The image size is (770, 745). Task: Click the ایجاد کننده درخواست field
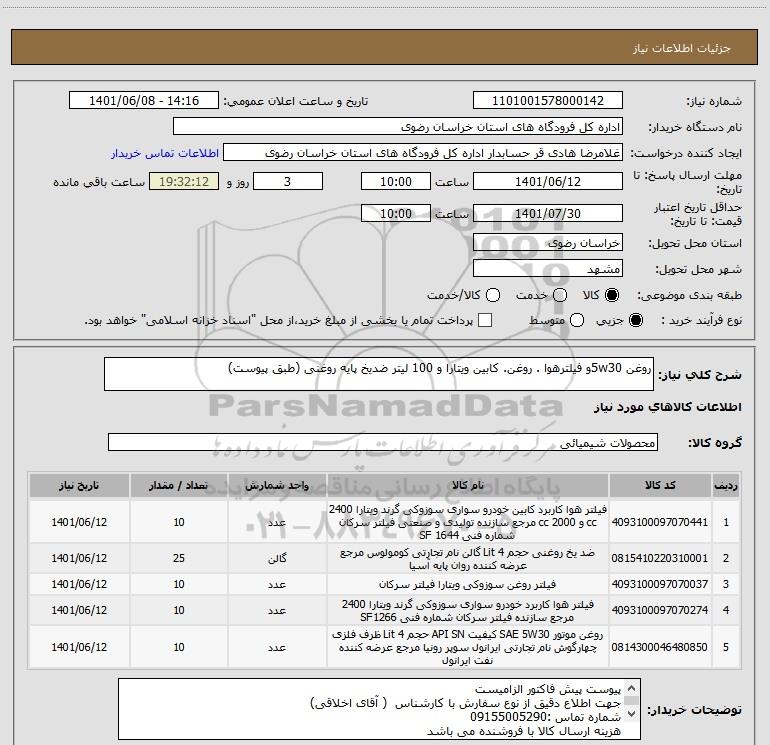423,153
